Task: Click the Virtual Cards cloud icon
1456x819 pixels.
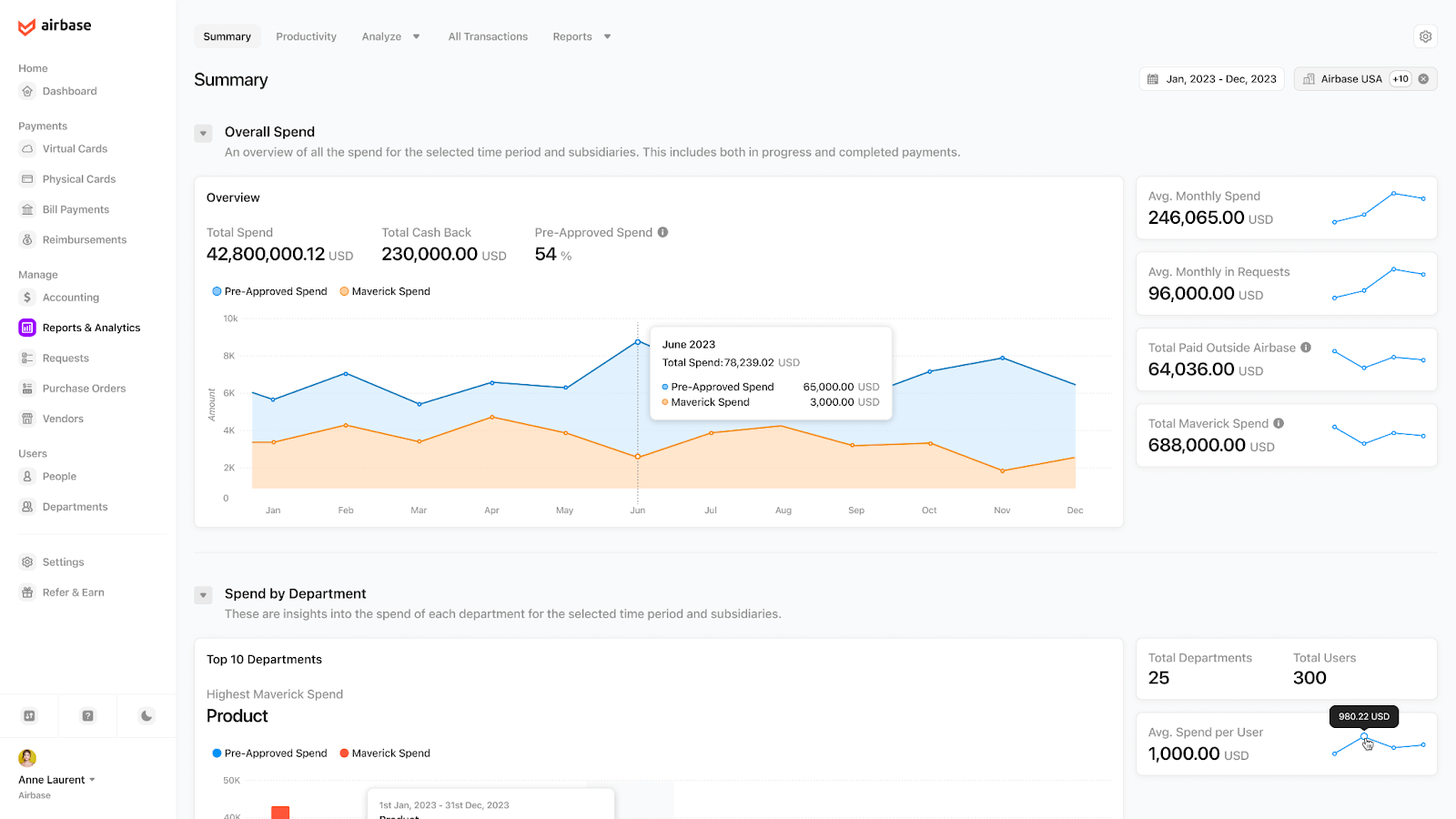Action: 27,148
